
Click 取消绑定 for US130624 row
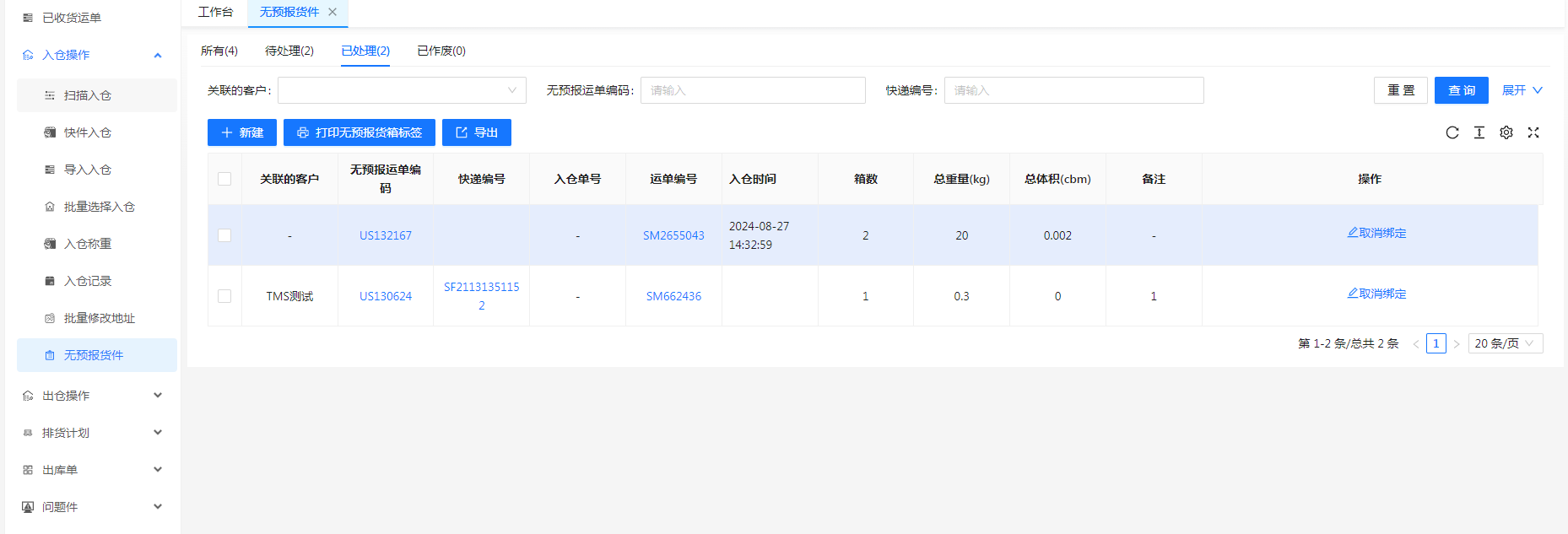1376,294
